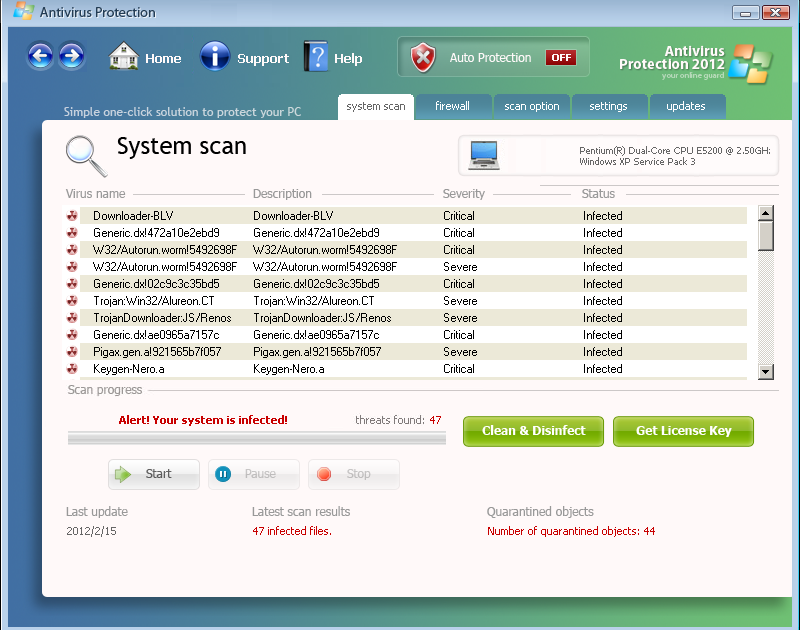Click the blue back arrow icon
The width and height of the screenshot is (800, 630).
40,56
